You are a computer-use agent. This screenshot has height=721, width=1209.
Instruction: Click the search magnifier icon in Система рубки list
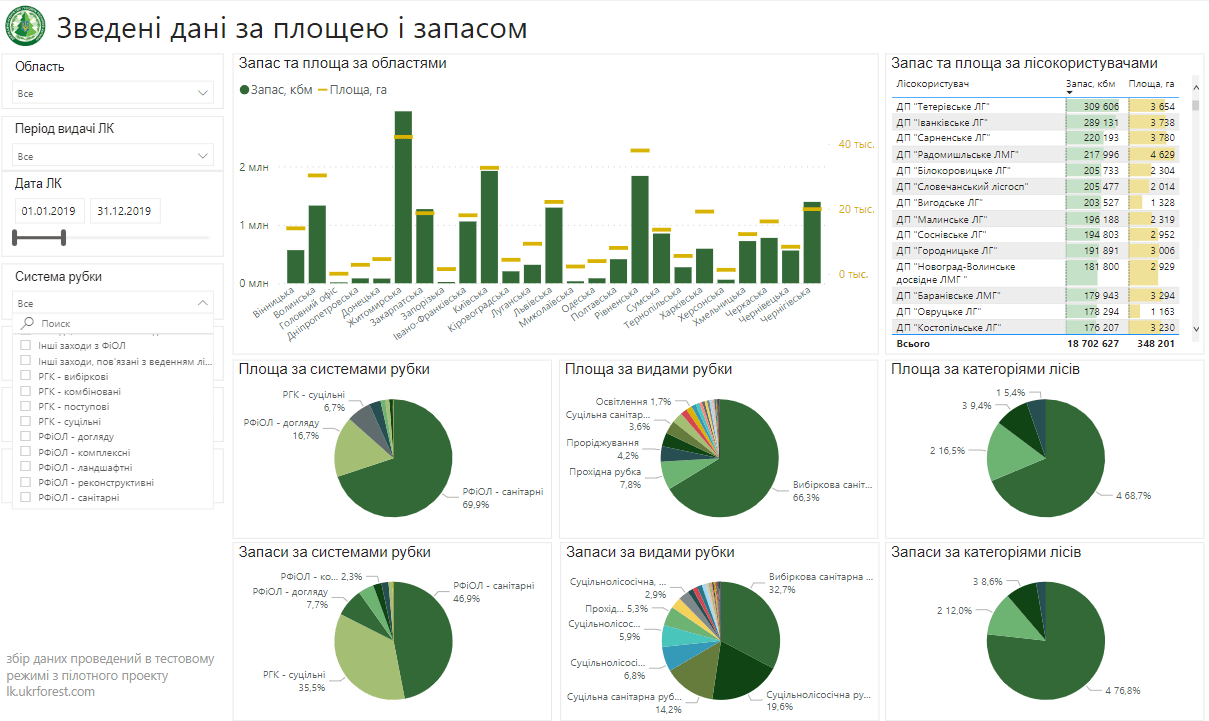click(28, 324)
